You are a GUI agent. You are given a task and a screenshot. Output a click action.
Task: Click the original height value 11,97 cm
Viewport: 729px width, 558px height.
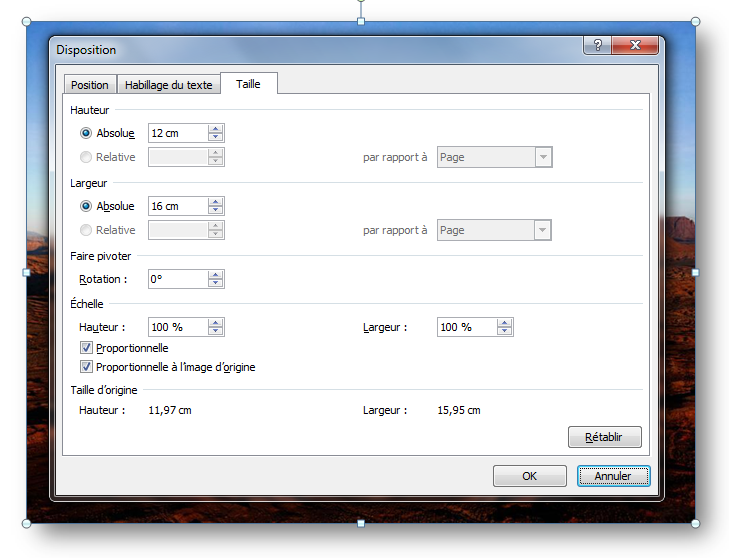[170, 410]
